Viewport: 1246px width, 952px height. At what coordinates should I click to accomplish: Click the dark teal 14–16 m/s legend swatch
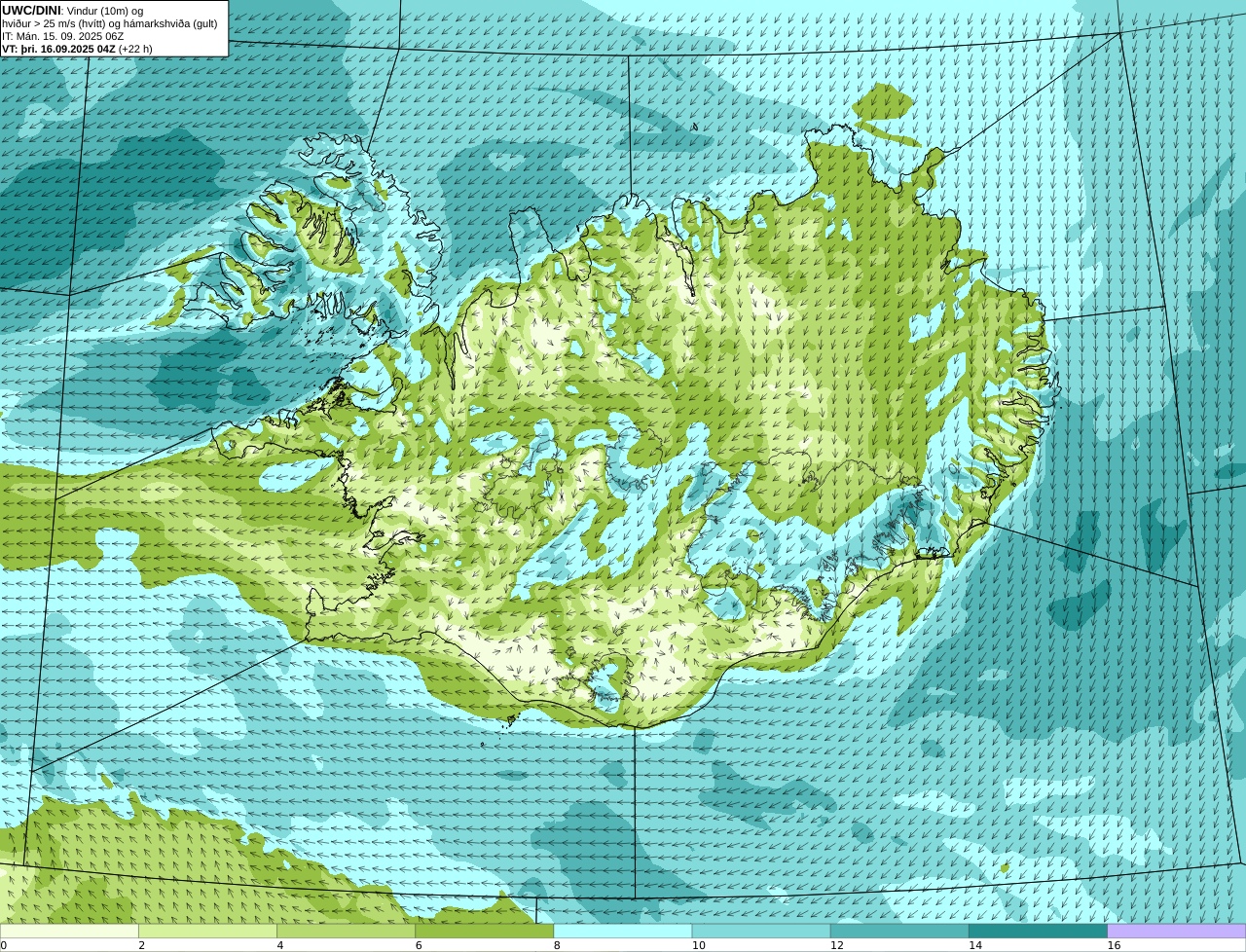1039,931
